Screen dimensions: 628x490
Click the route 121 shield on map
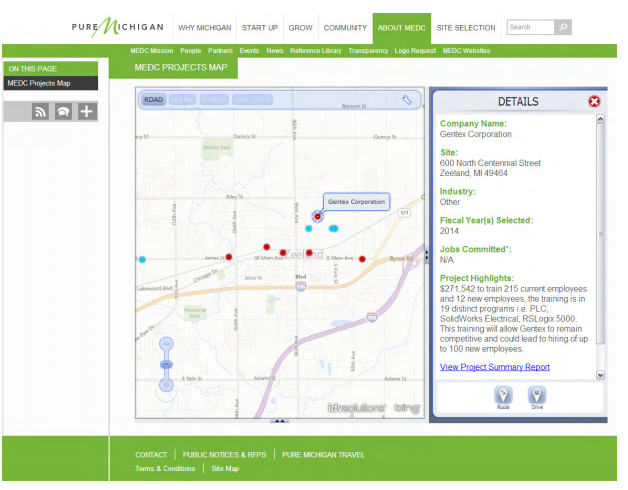coord(404,213)
